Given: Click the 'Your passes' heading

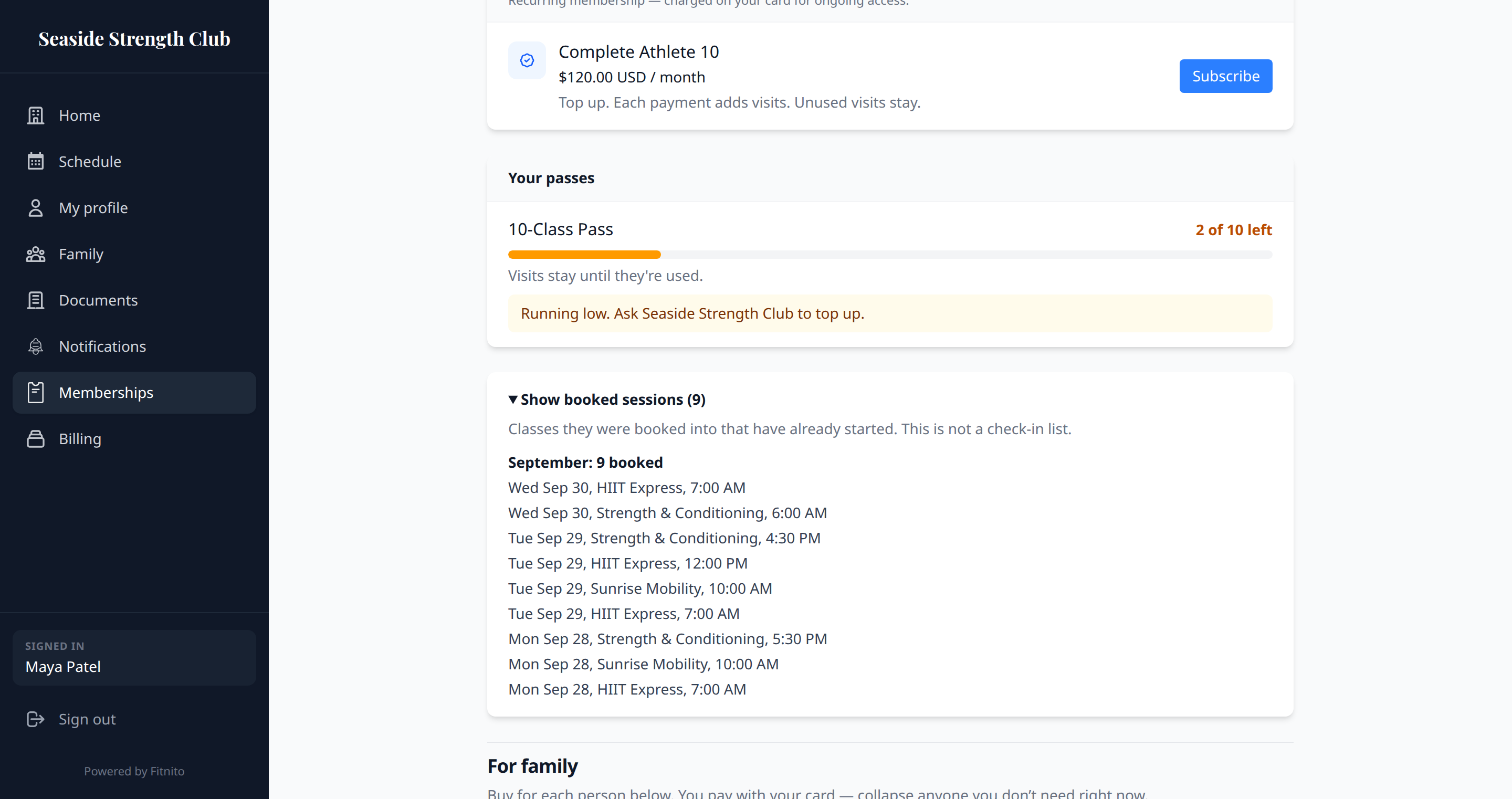Looking at the screenshot, I should [x=551, y=178].
